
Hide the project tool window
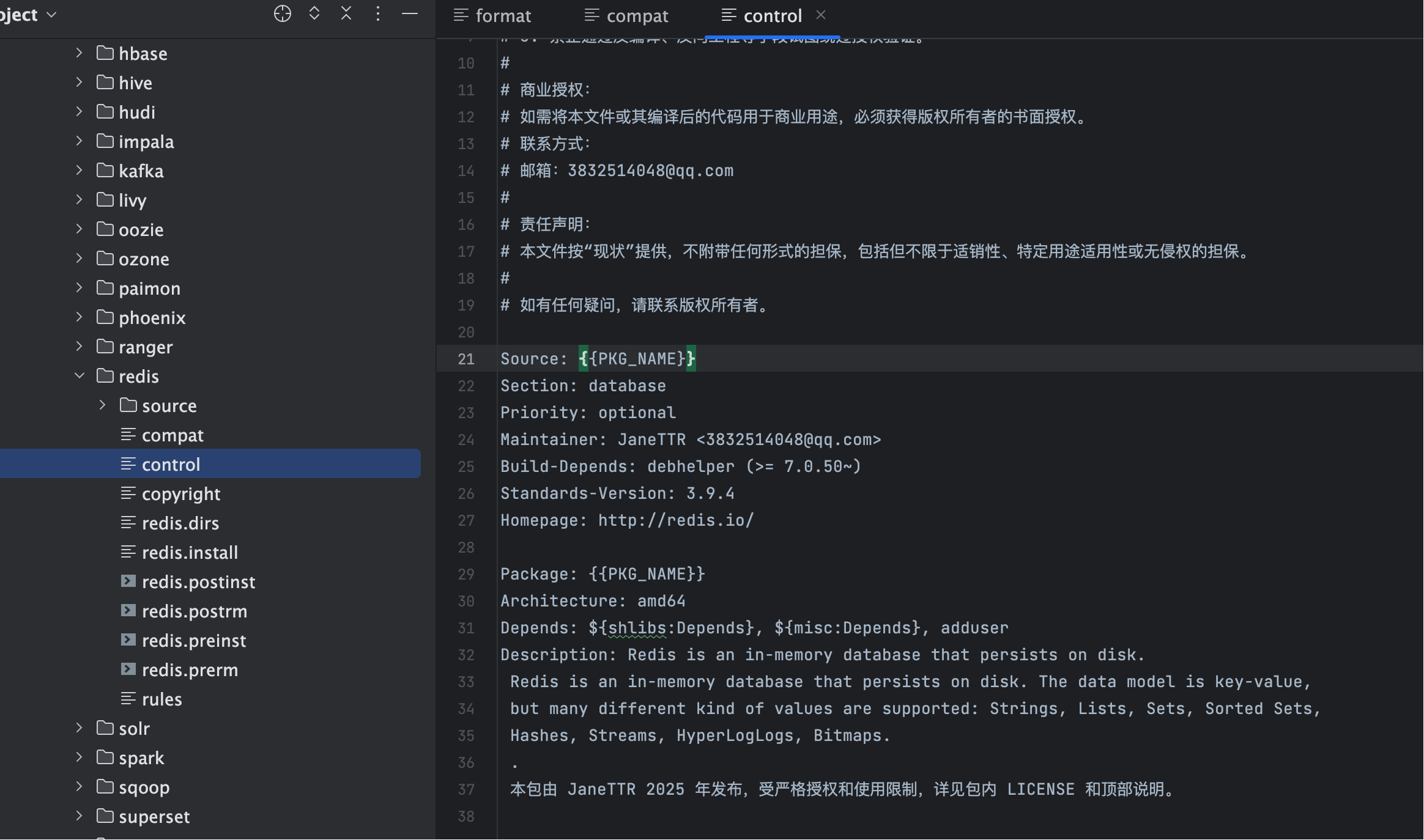tap(410, 13)
